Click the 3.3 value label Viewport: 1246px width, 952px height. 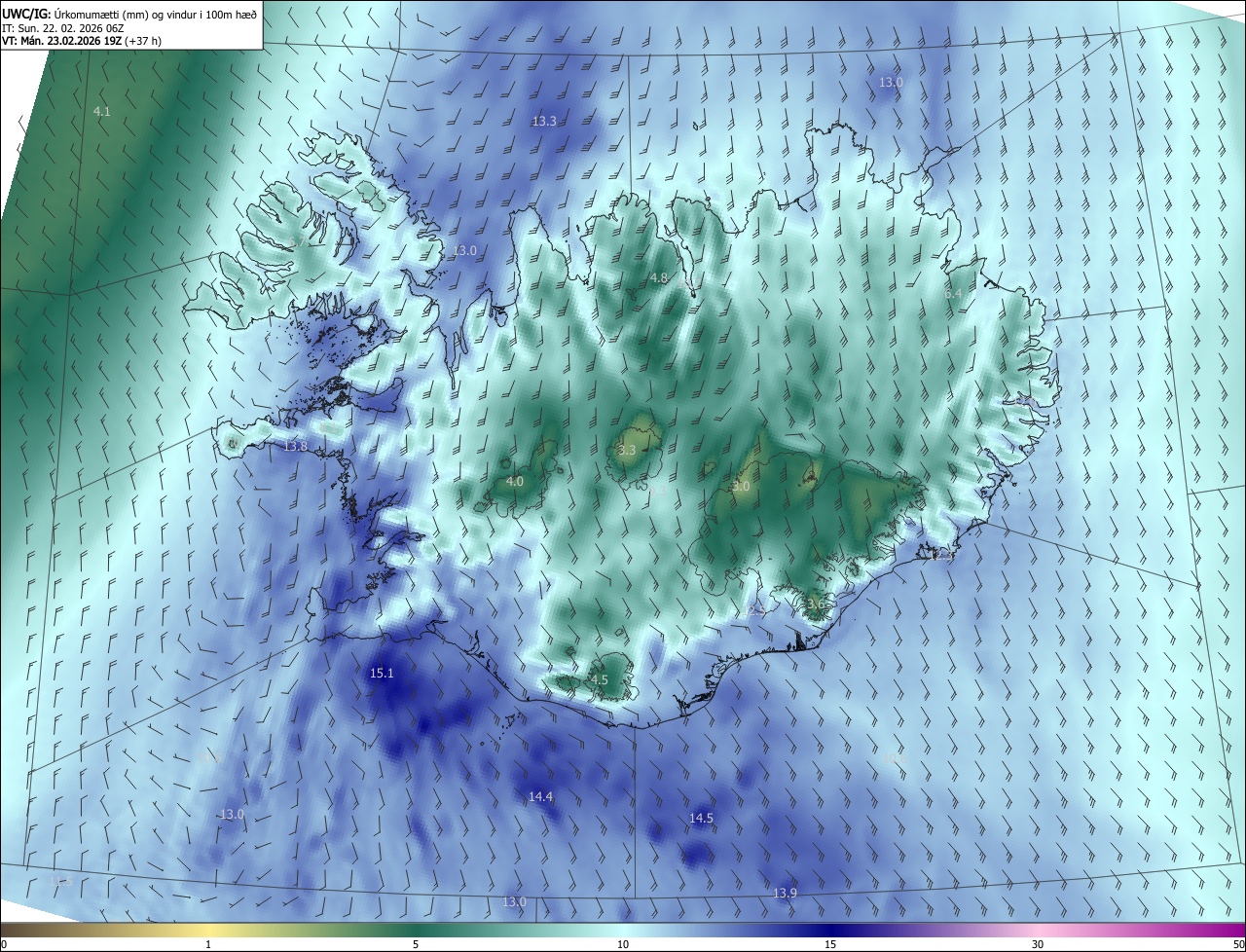[627, 450]
